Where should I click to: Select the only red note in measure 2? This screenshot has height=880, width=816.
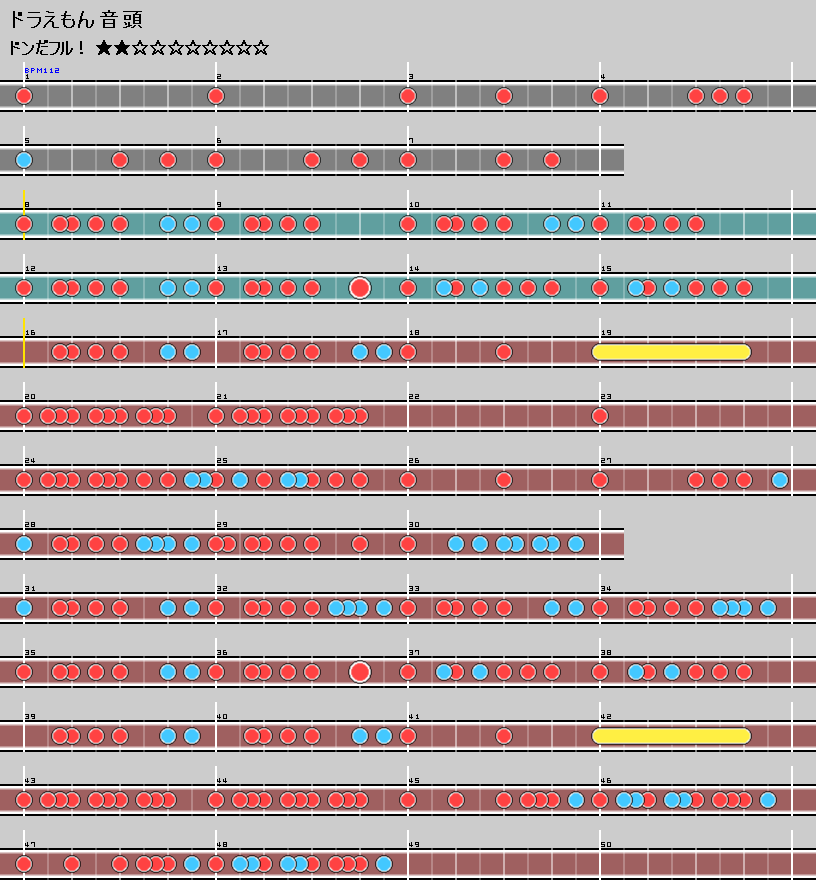[216, 96]
